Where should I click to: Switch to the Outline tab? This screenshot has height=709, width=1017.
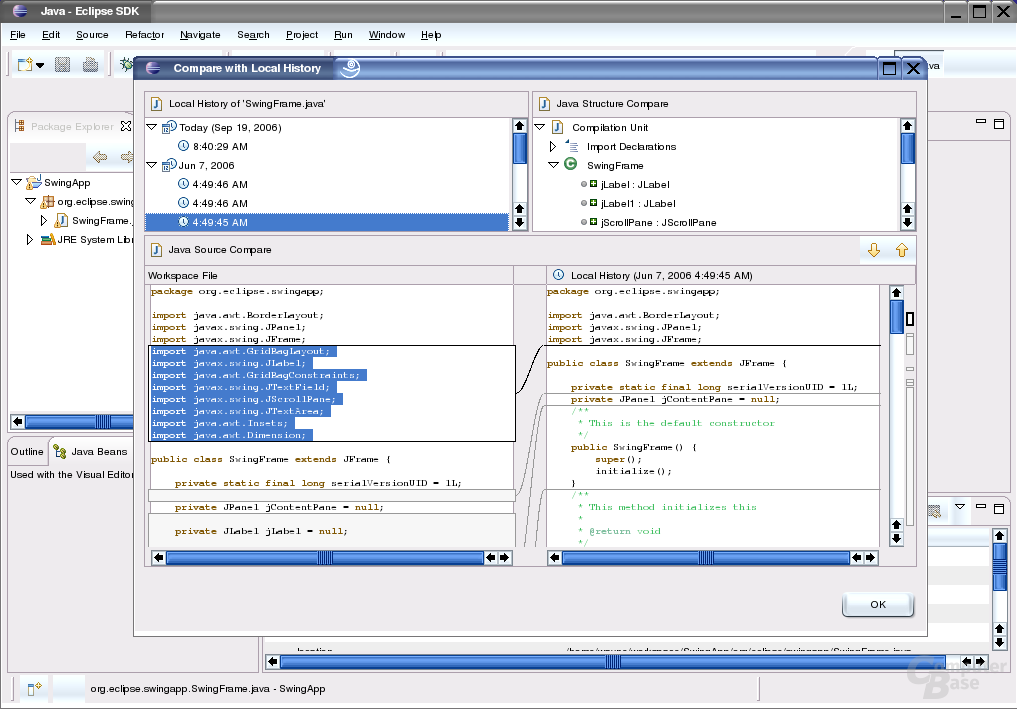point(27,451)
